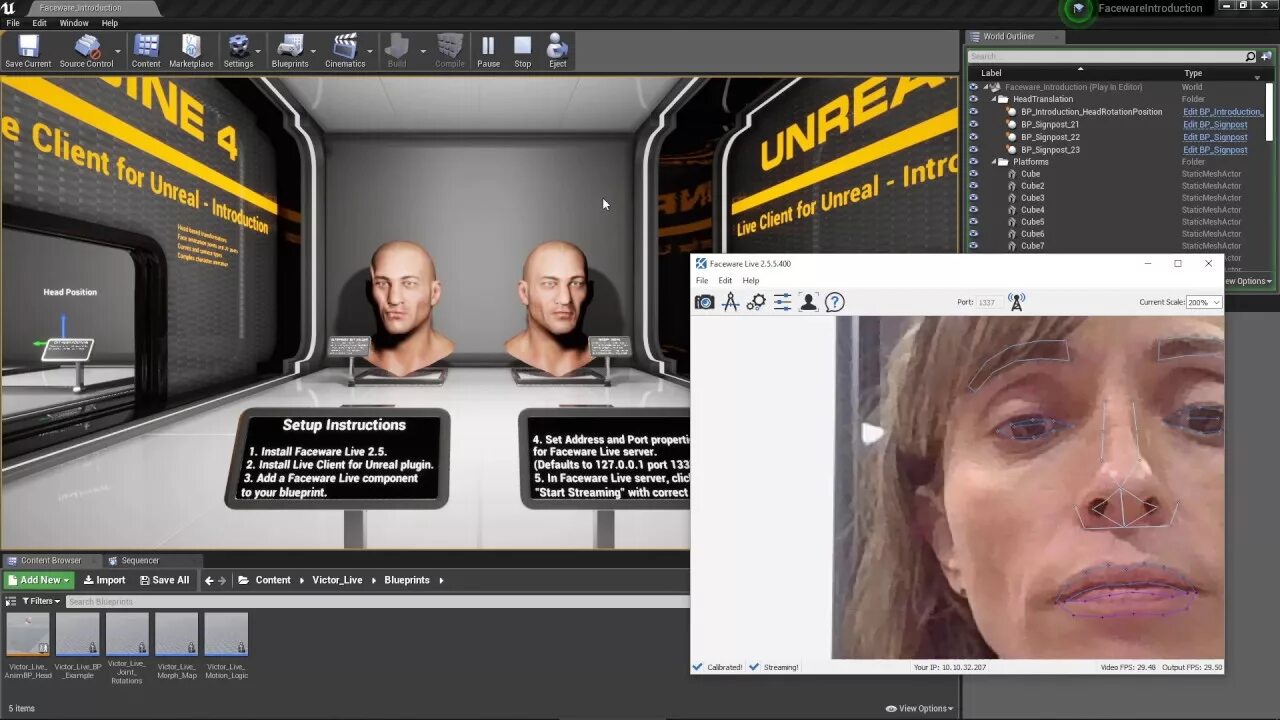This screenshot has height=720, width=1280.
Task: Toggle visibility of BP_Introduction_HeadRotationPosition
Action: tap(973, 112)
